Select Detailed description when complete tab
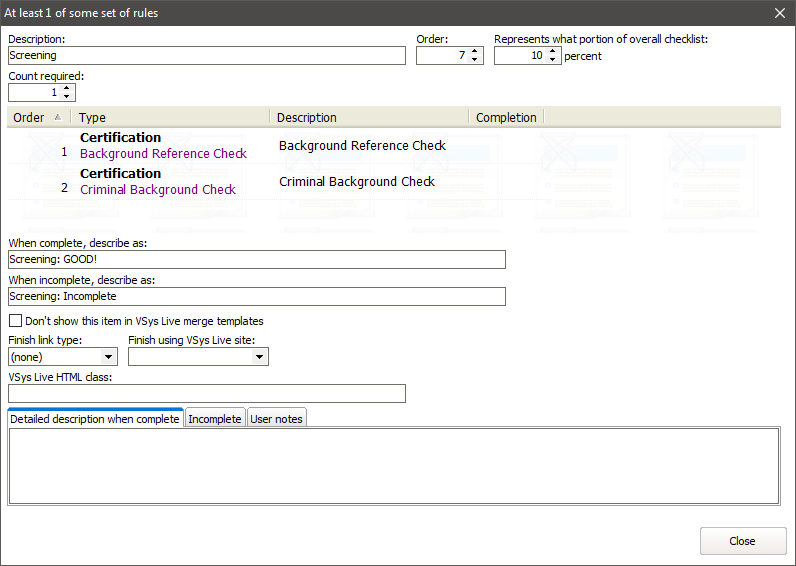Viewport: 796px width, 566px height. click(x=95, y=419)
